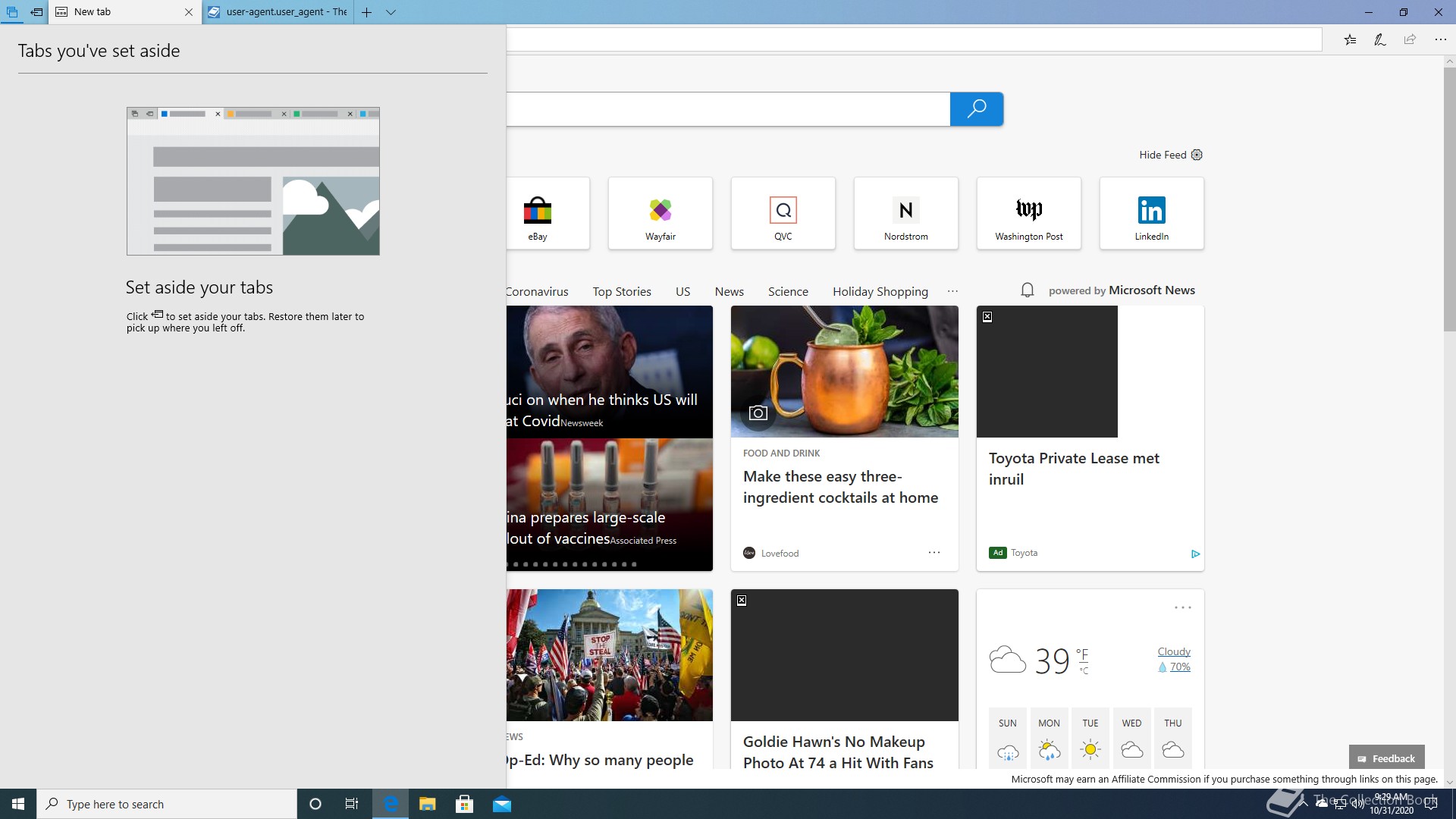
Task: Close the New tab tab
Action: 189,12
